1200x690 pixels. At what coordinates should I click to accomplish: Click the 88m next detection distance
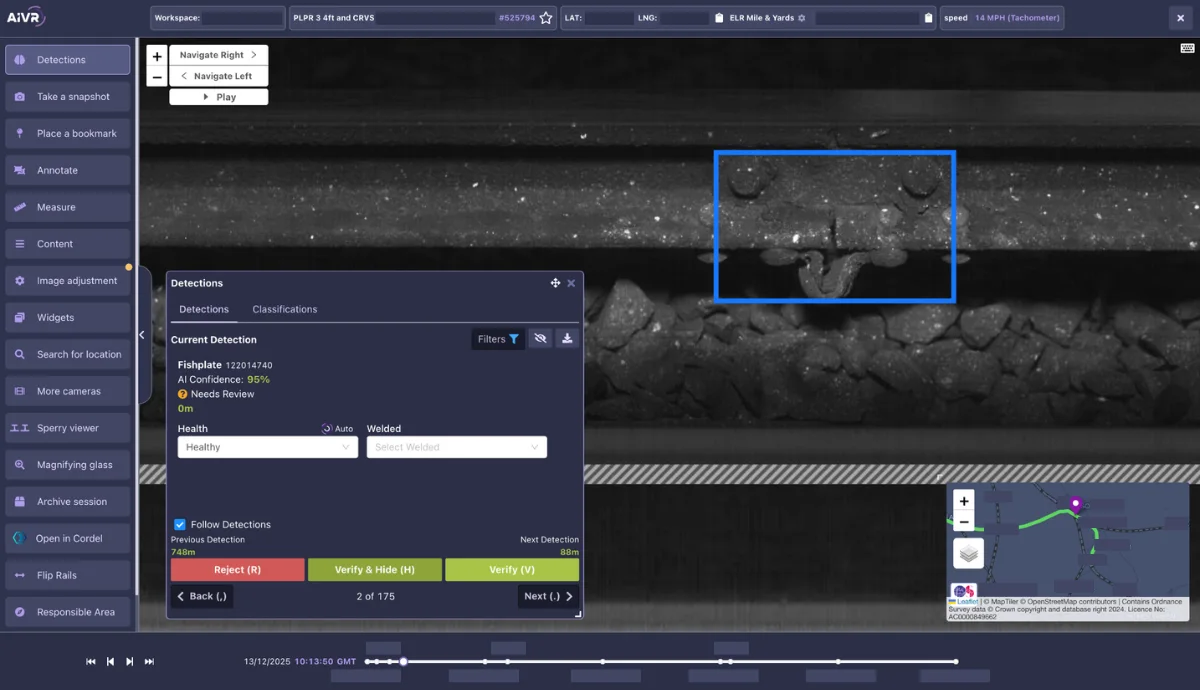pyautogui.click(x=569, y=552)
